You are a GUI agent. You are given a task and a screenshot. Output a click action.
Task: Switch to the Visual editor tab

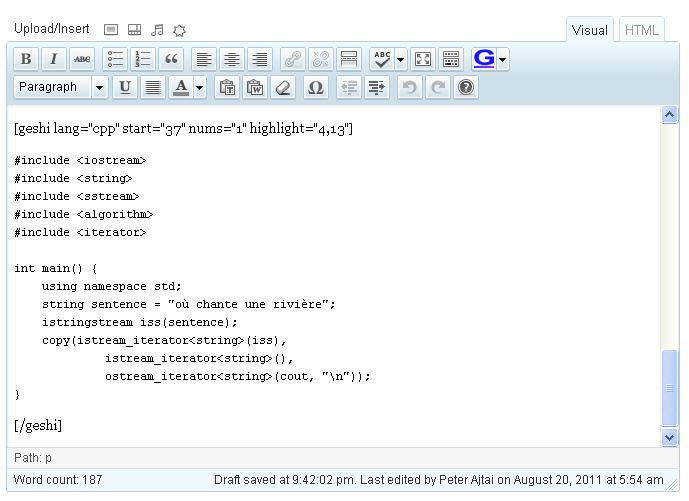point(590,30)
